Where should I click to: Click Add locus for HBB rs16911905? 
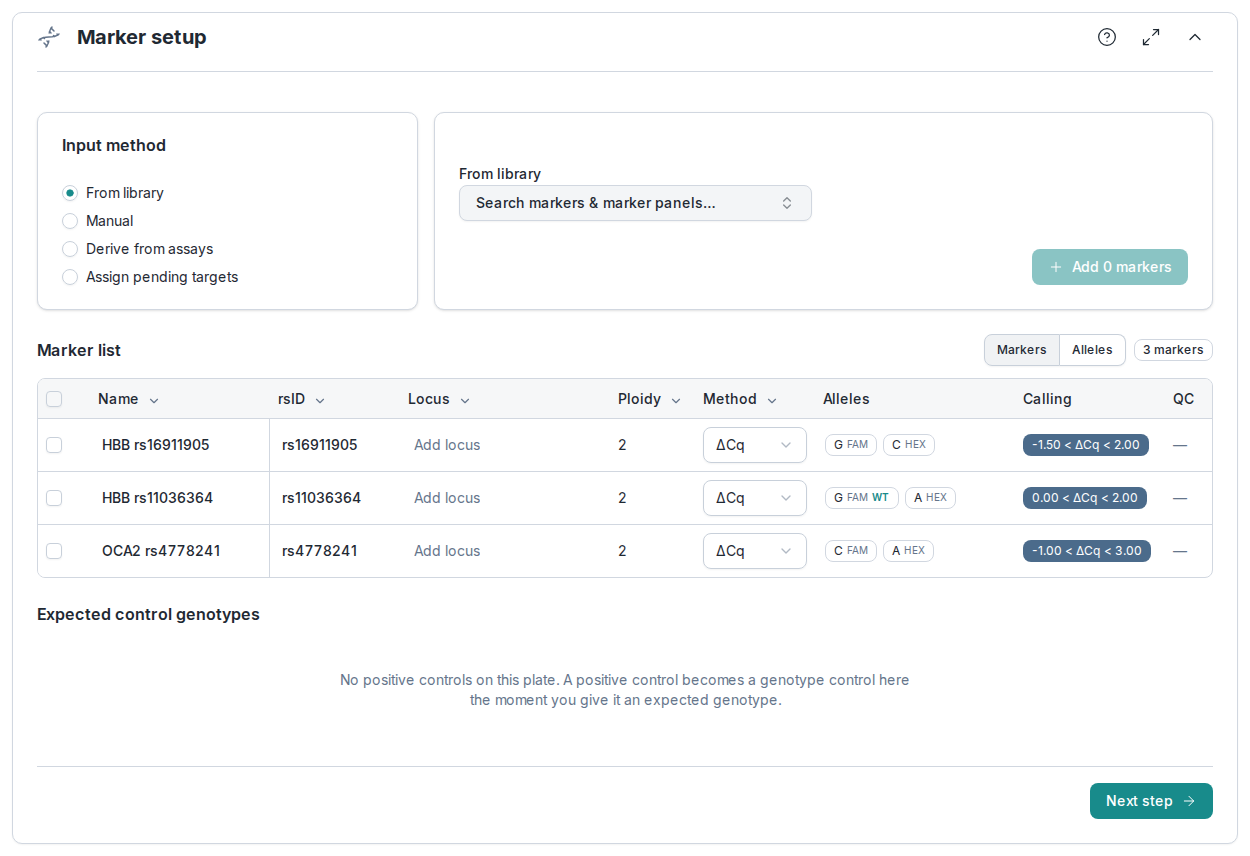[x=447, y=445]
